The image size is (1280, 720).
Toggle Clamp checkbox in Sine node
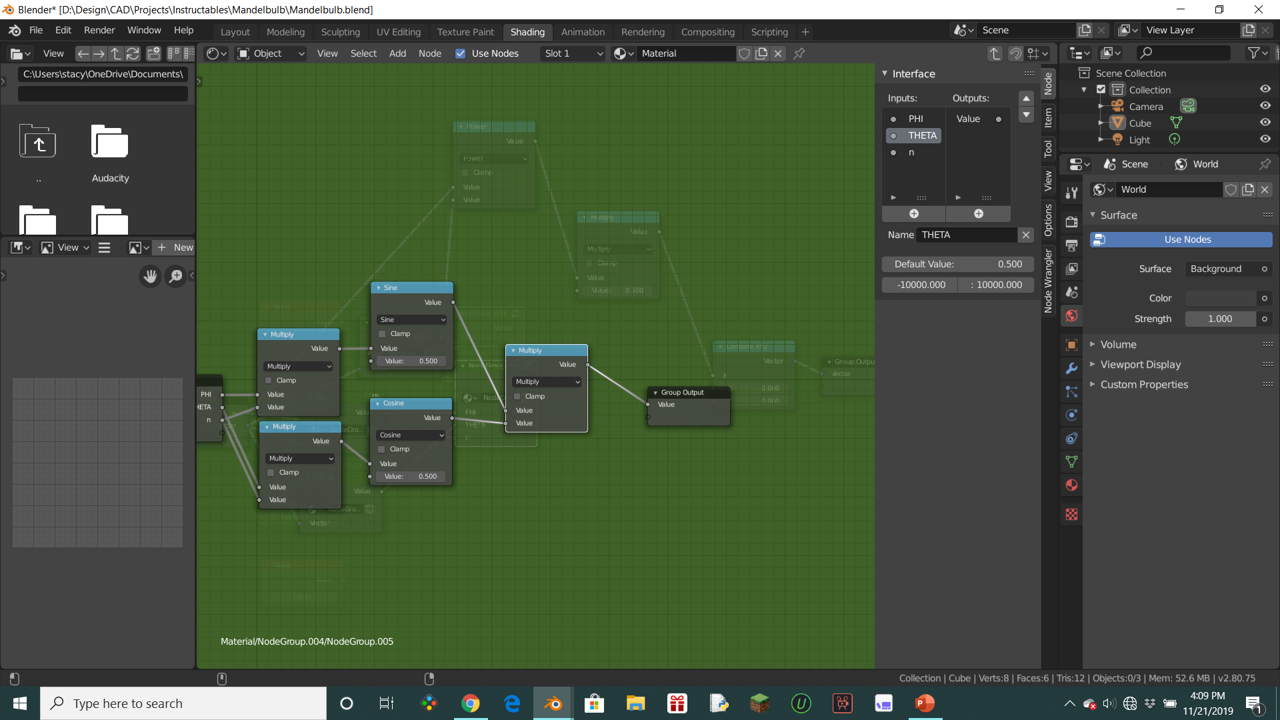383,334
